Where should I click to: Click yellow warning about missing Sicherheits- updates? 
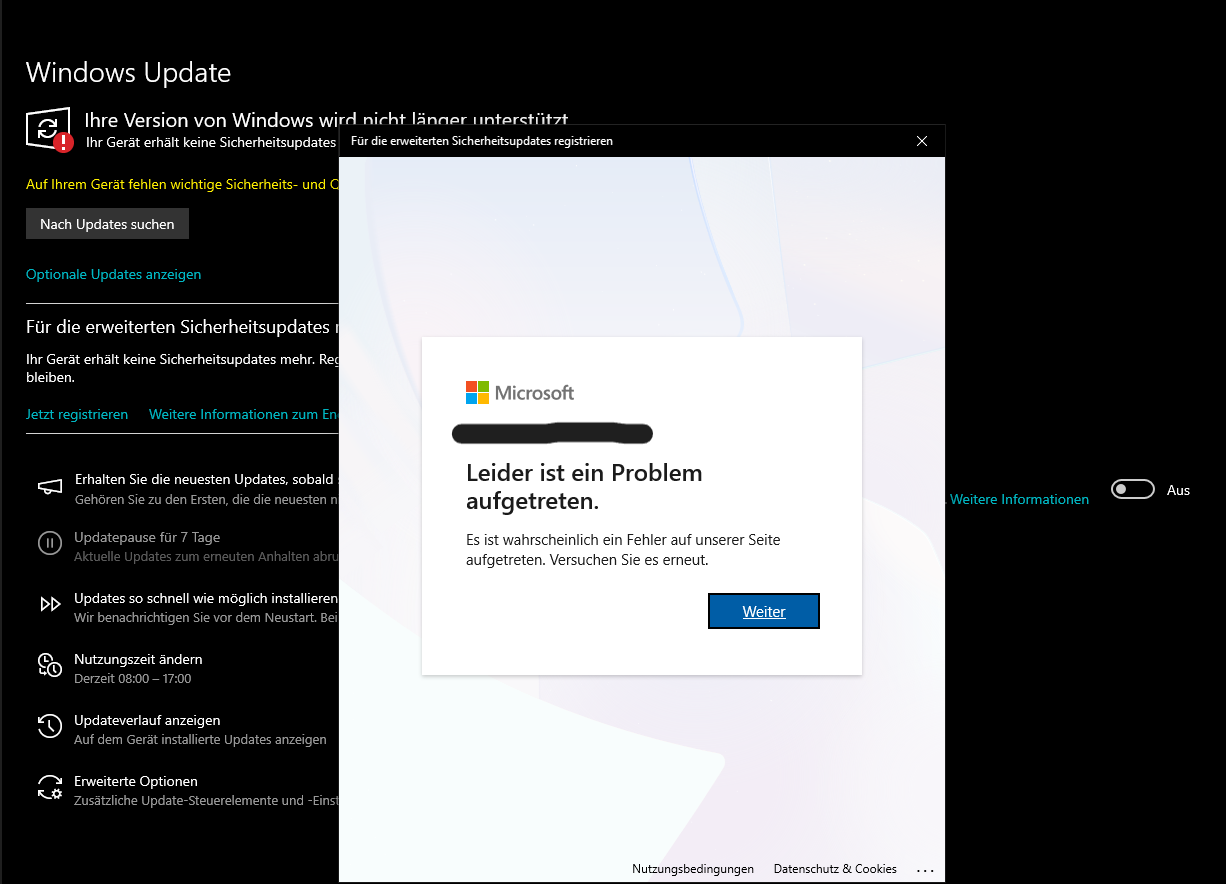[x=182, y=184]
